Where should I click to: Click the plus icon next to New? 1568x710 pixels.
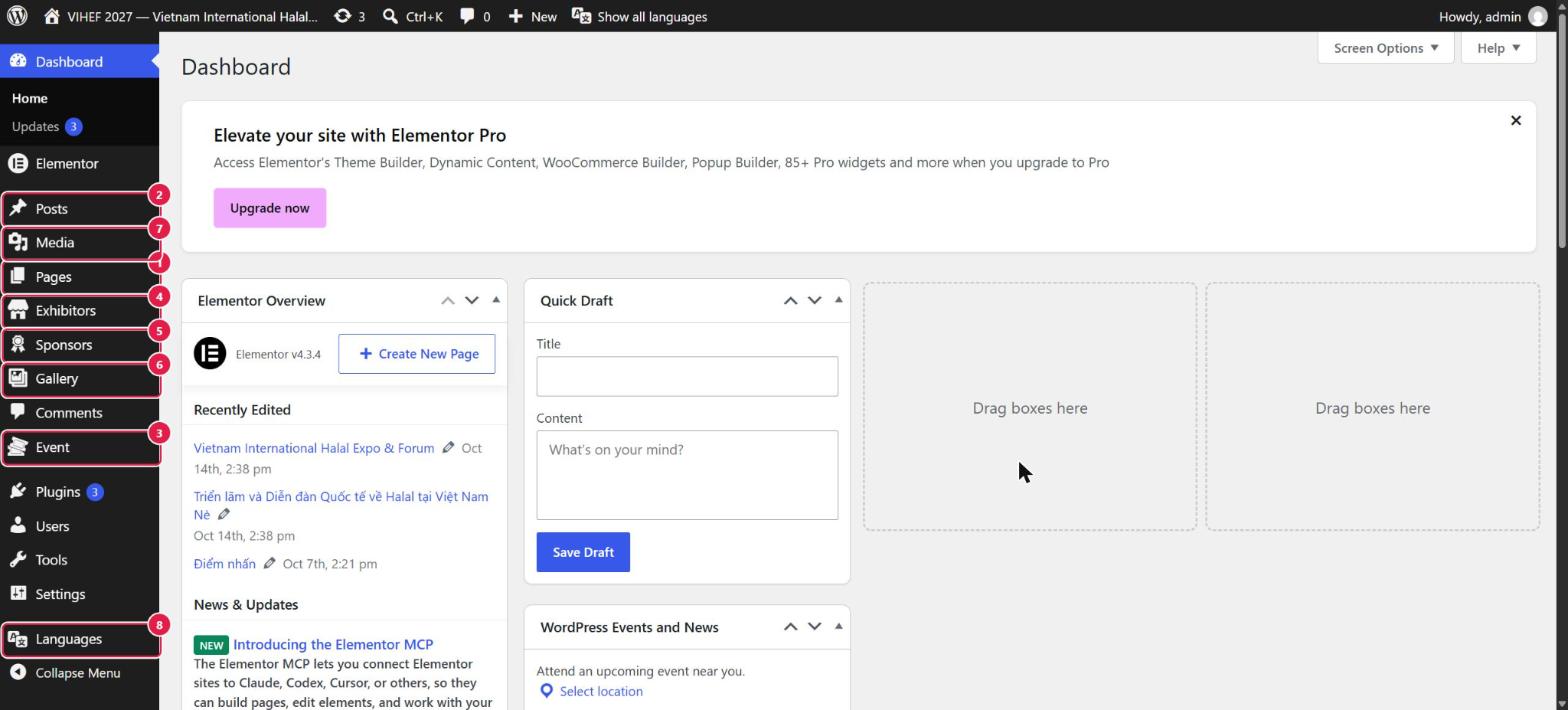515,16
